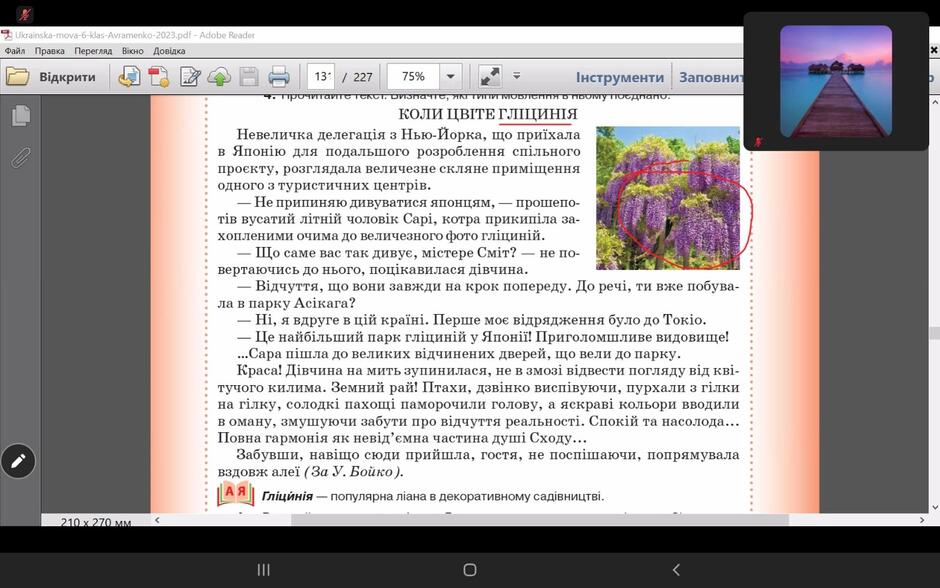Toggle the pencil annotation button
The image size is (940, 588).
coord(18,461)
